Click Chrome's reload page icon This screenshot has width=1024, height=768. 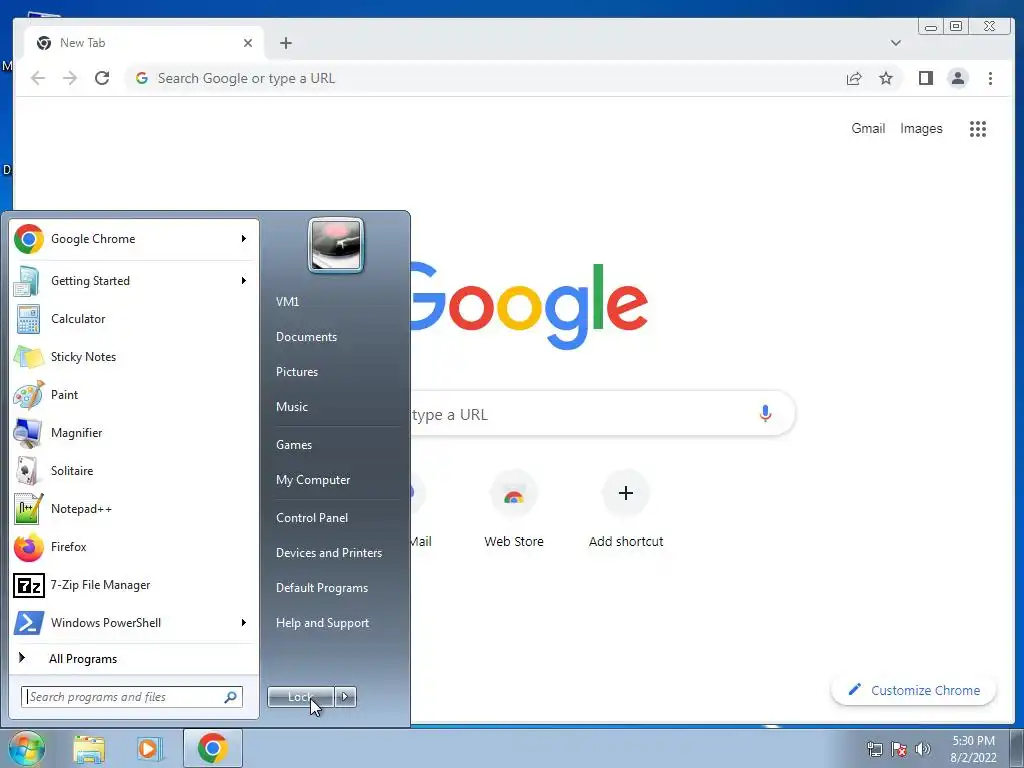(102, 78)
